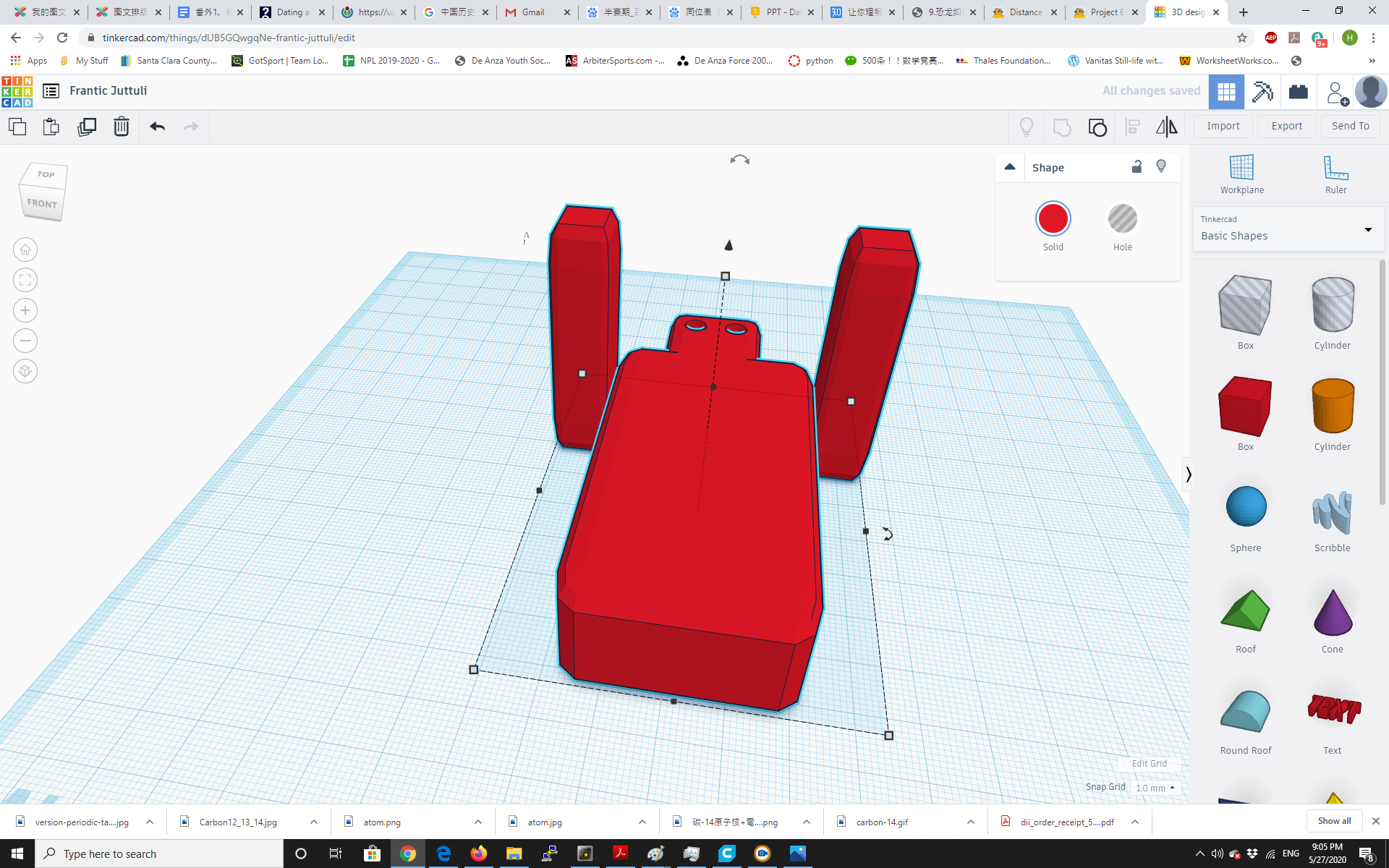Click the Ungroup shapes icon

[x=1097, y=127]
